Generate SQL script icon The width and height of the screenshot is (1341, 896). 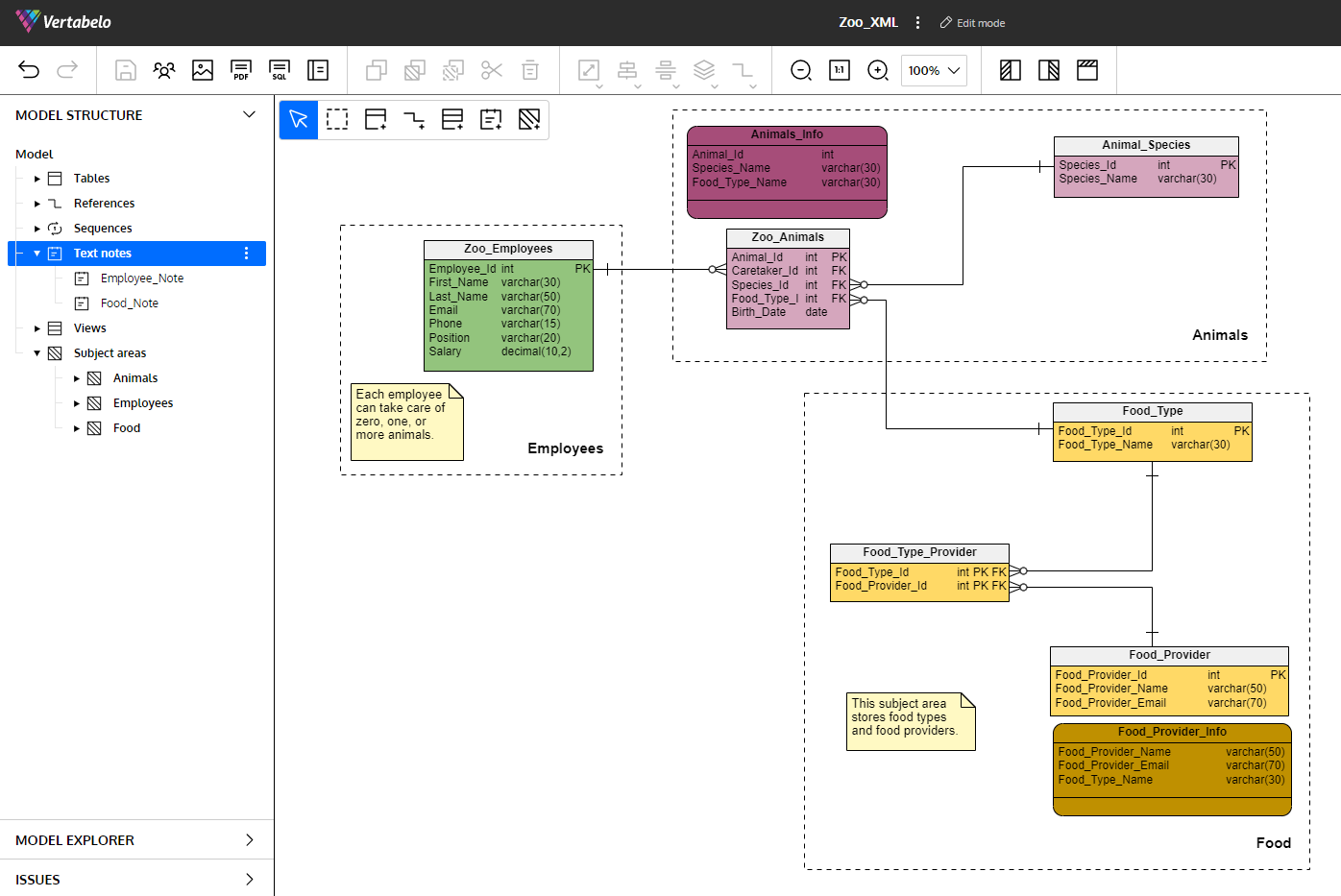click(x=280, y=70)
